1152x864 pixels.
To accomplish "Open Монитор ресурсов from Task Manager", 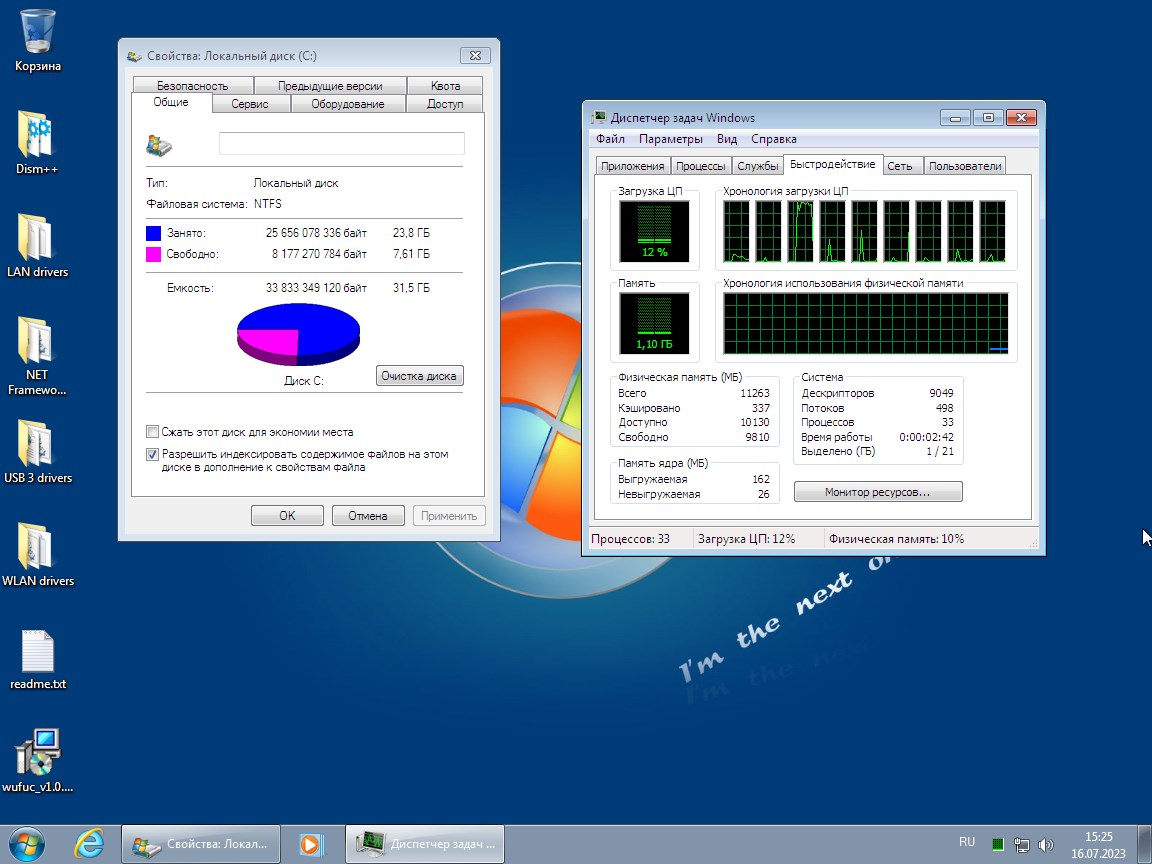I will pos(877,491).
